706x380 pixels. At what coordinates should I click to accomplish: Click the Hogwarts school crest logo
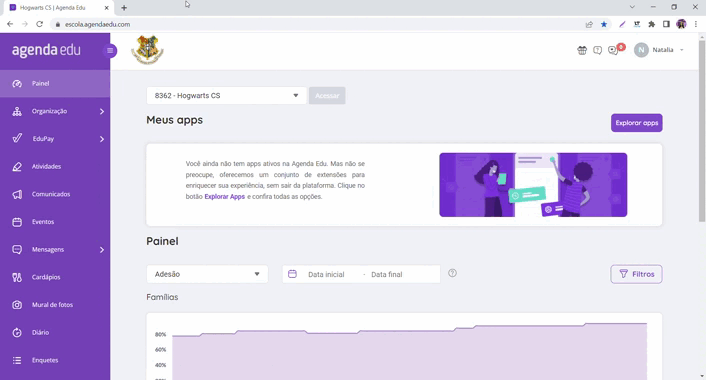click(x=147, y=50)
